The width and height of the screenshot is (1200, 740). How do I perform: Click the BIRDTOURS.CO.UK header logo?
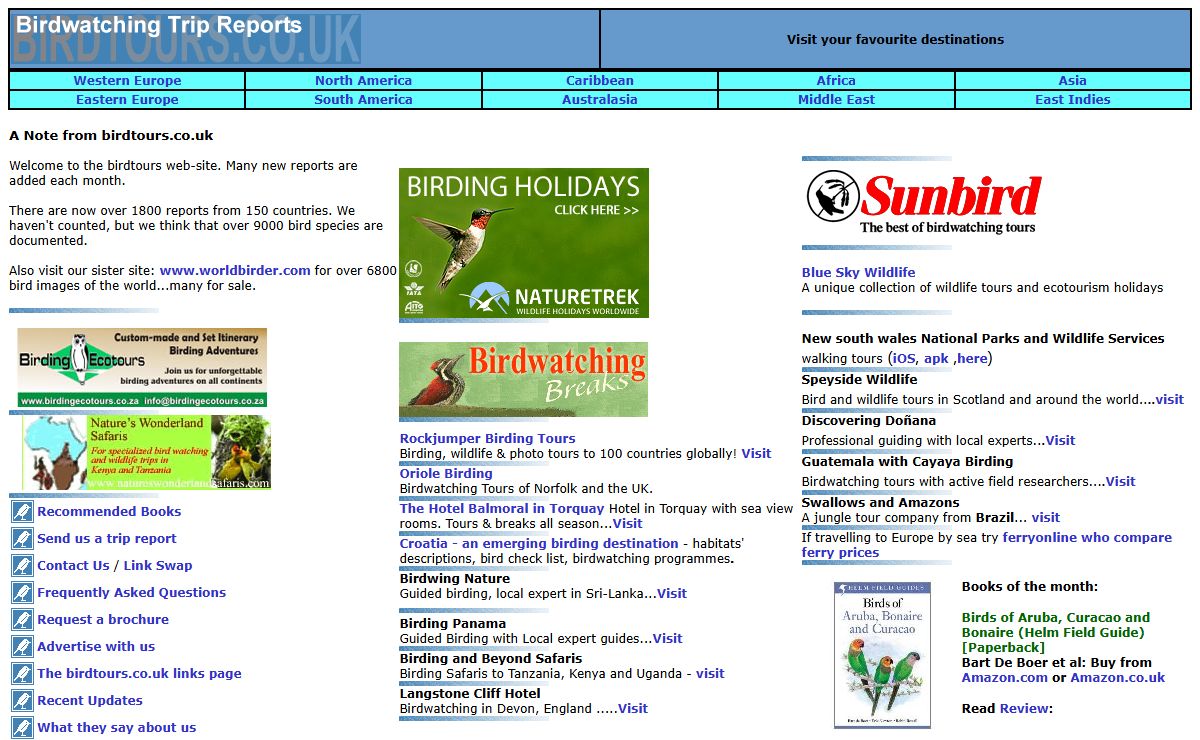(186, 39)
